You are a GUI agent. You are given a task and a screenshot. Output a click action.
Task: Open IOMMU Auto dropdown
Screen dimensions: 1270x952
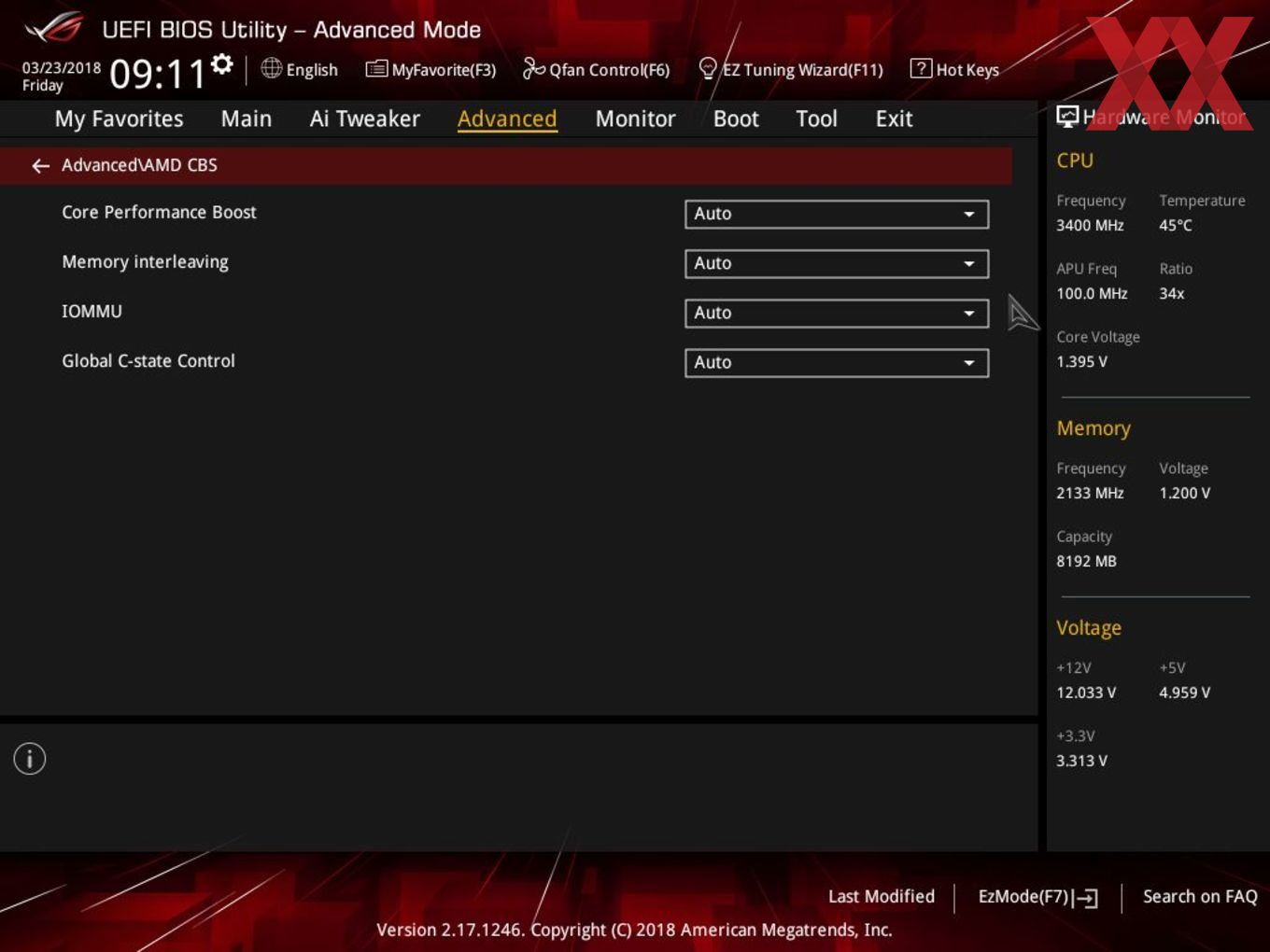click(x=837, y=313)
